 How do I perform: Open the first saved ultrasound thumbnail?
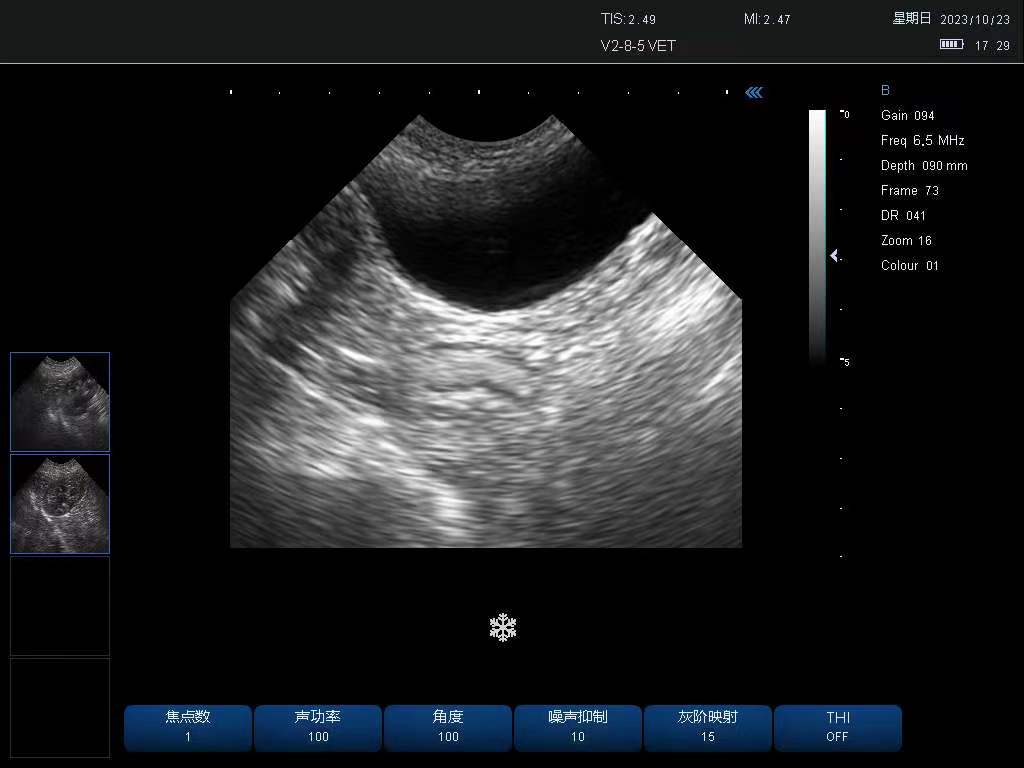tap(60, 402)
